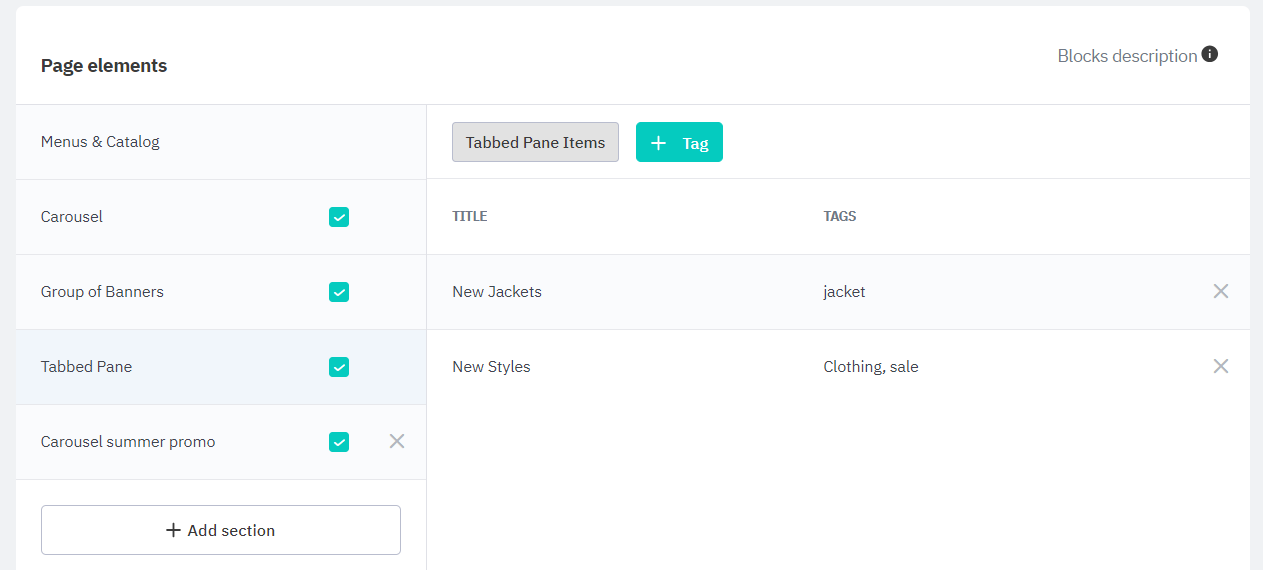
Task: Toggle the Group of Banners checkbox
Action: tap(339, 292)
